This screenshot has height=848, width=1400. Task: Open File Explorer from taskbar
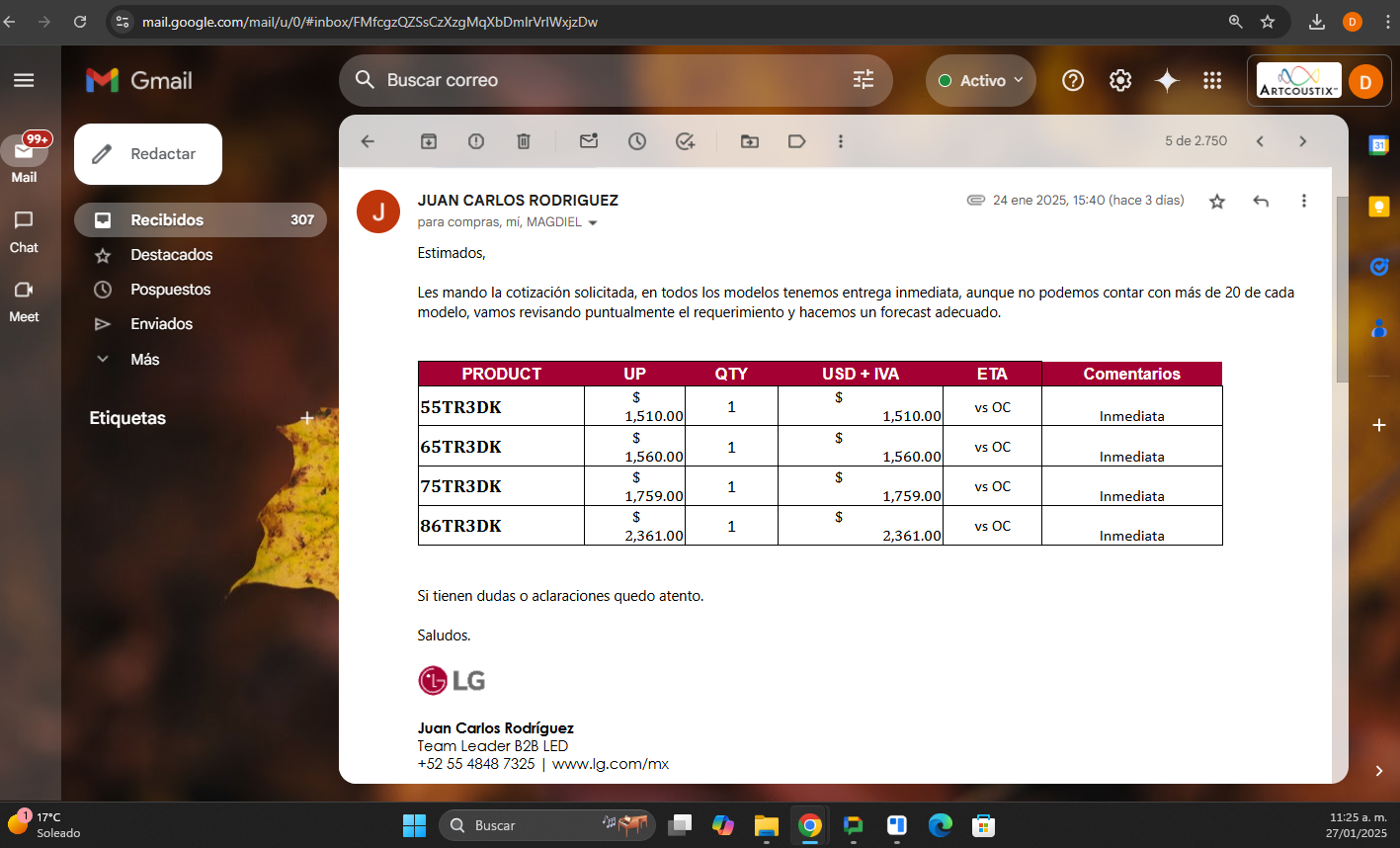767,825
